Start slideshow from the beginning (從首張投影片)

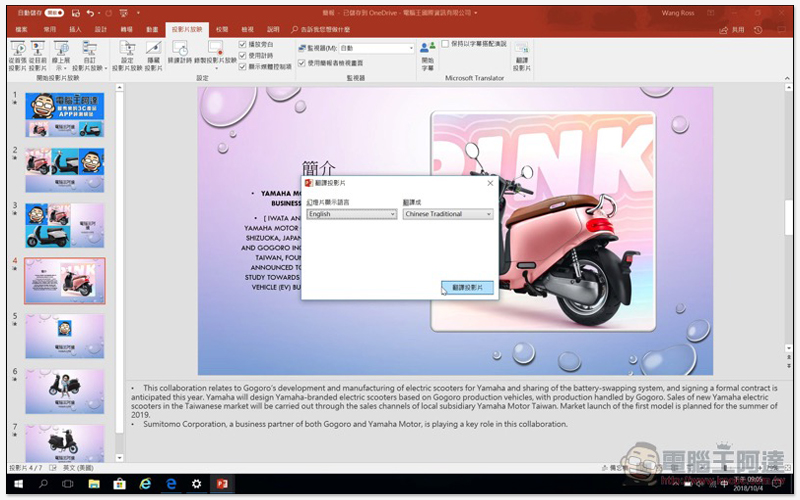pyautogui.click(x=18, y=56)
